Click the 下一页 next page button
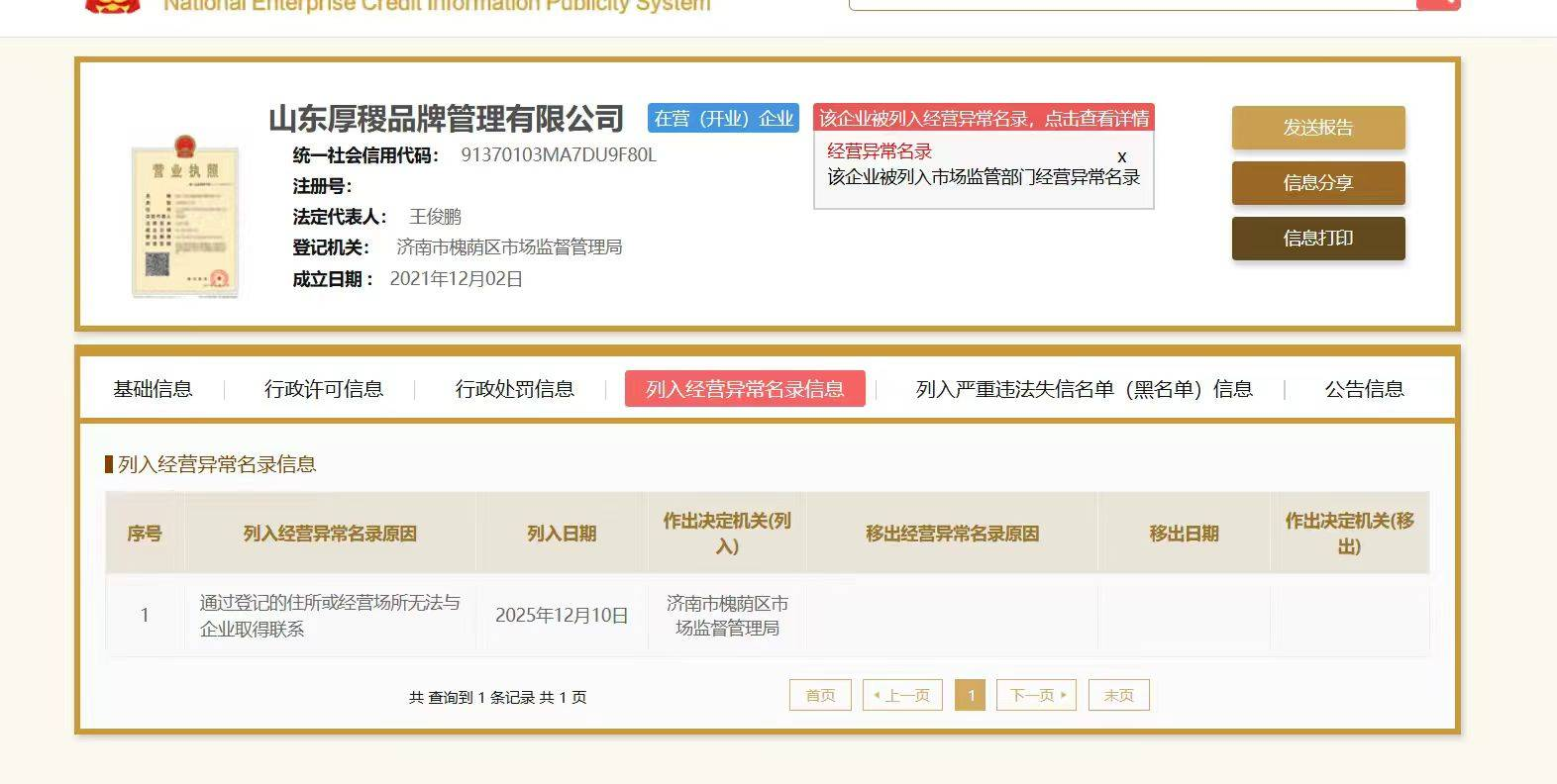The width and height of the screenshot is (1557, 784). pos(1036,695)
